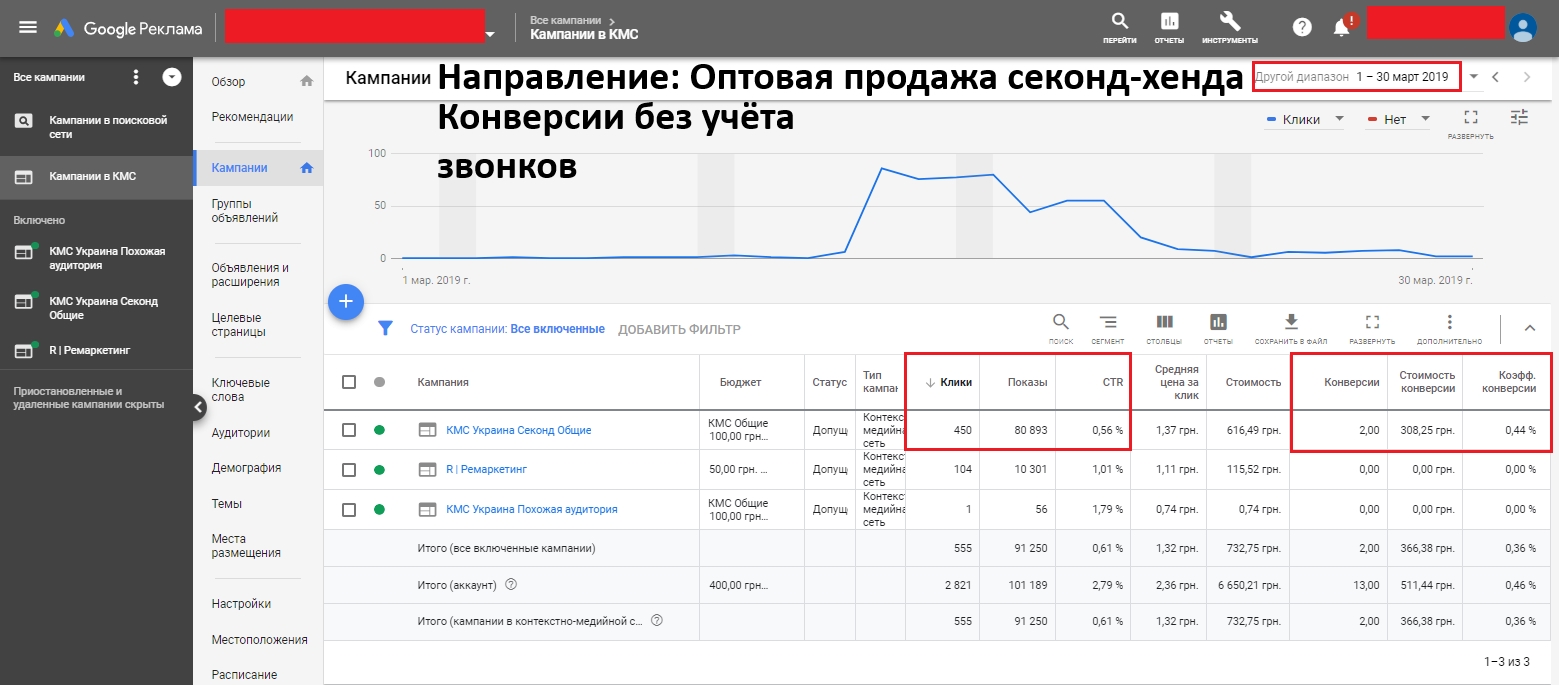
Task: Check the КМС Украина Похожая аудитория row
Action: (x=349, y=509)
